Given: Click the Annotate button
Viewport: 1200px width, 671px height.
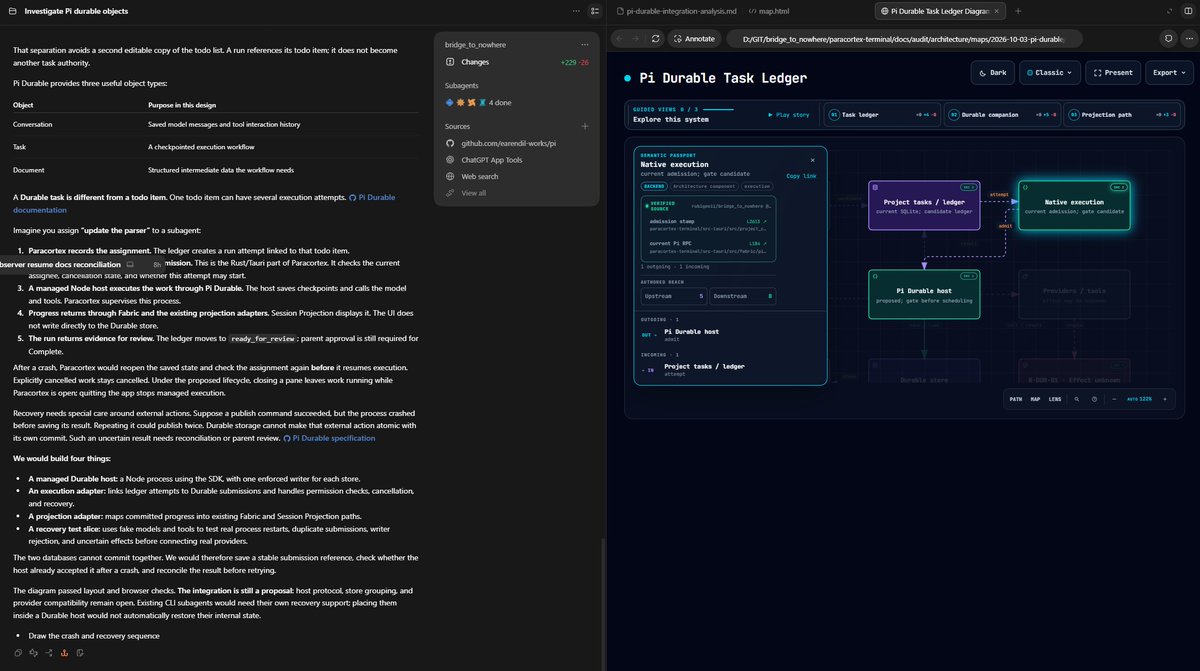Looking at the screenshot, I should point(694,38).
